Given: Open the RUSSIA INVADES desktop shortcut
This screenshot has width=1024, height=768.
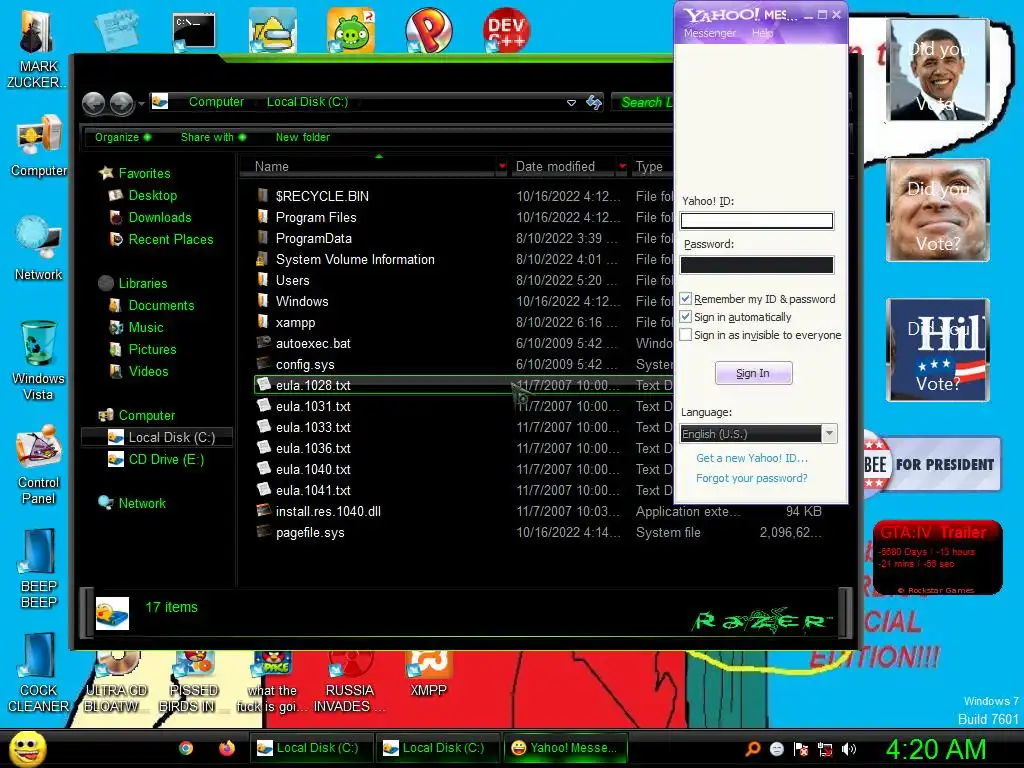Looking at the screenshot, I should 349,682.
